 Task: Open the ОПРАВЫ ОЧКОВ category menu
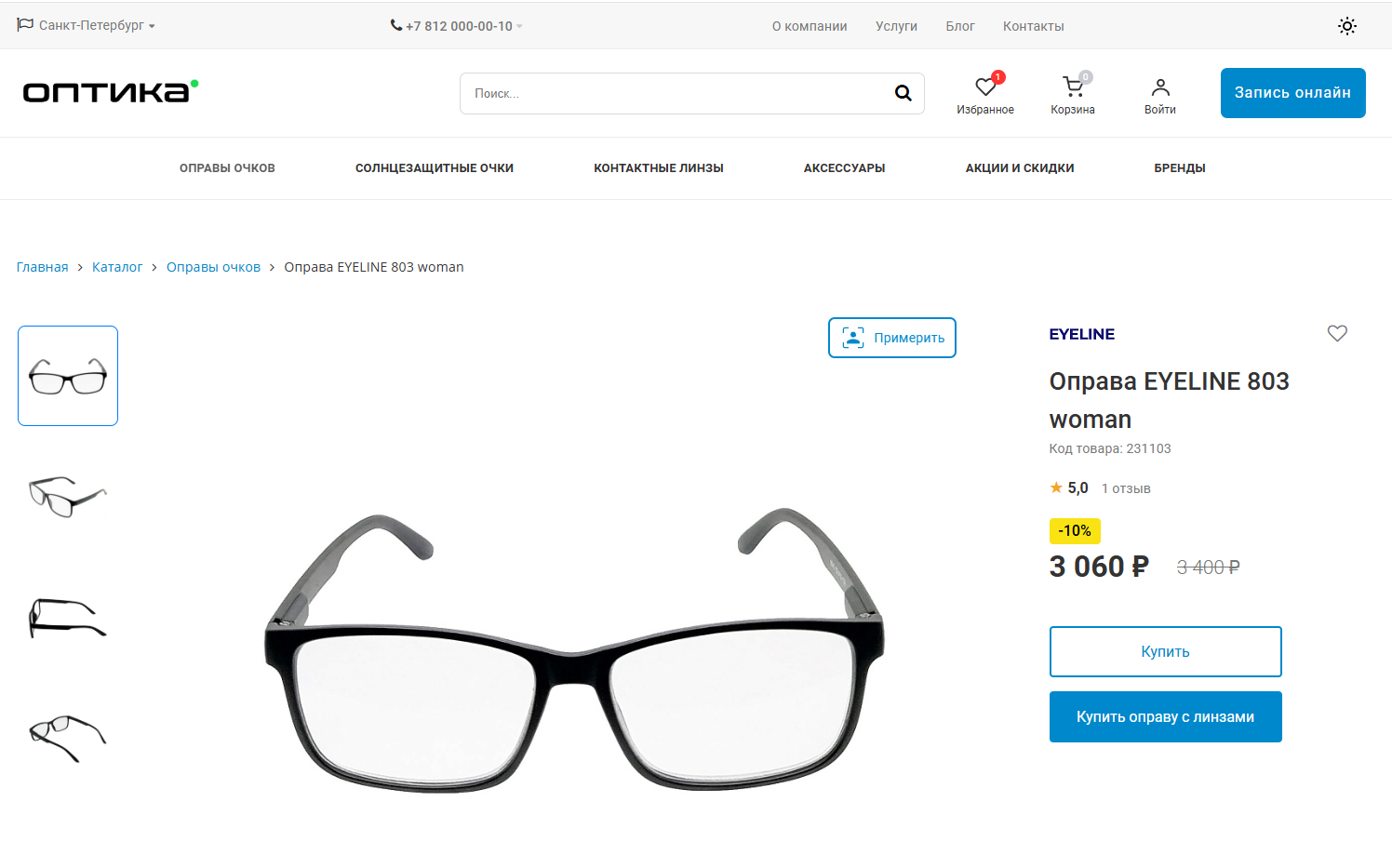tap(226, 168)
